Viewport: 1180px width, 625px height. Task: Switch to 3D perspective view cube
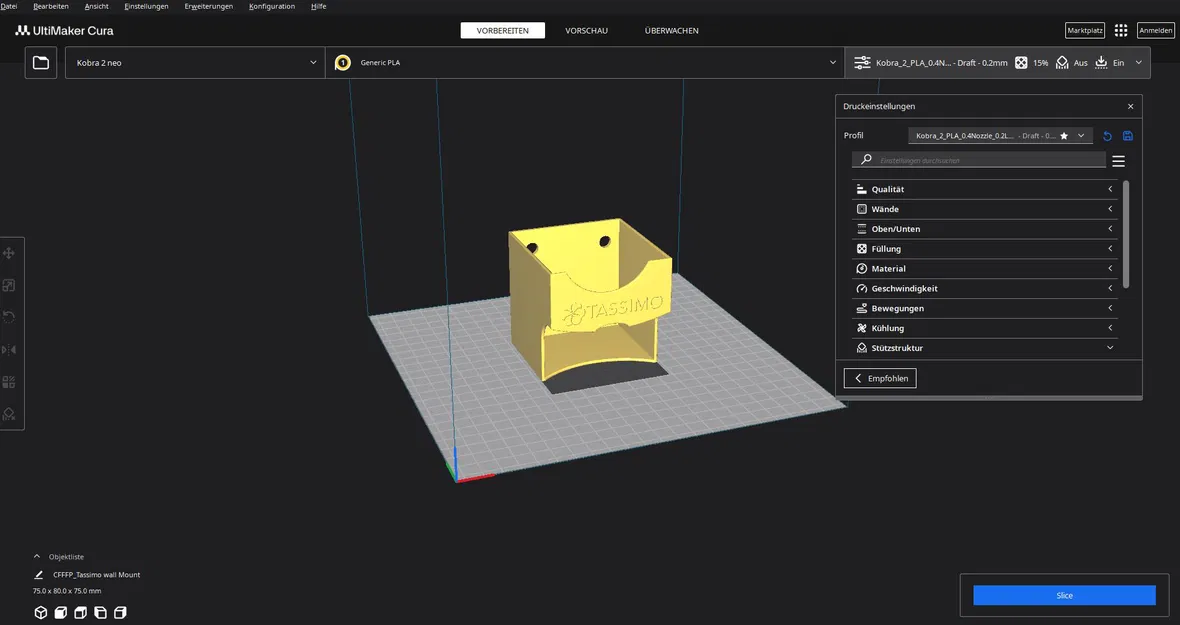click(41, 612)
